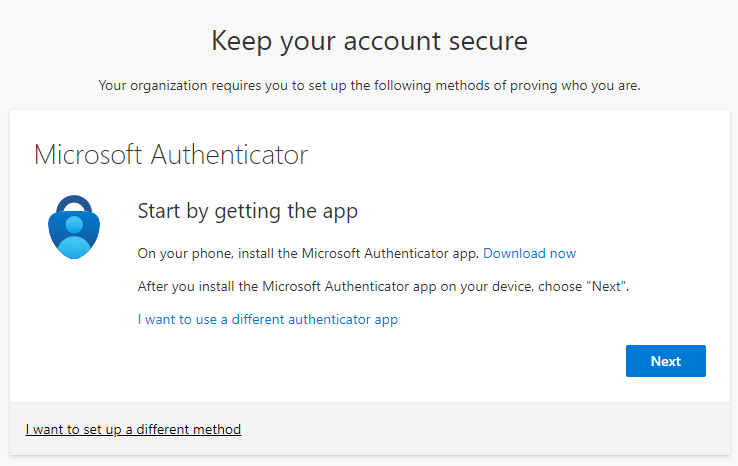Click the 'Keep your account secure' heading

click(x=369, y=41)
